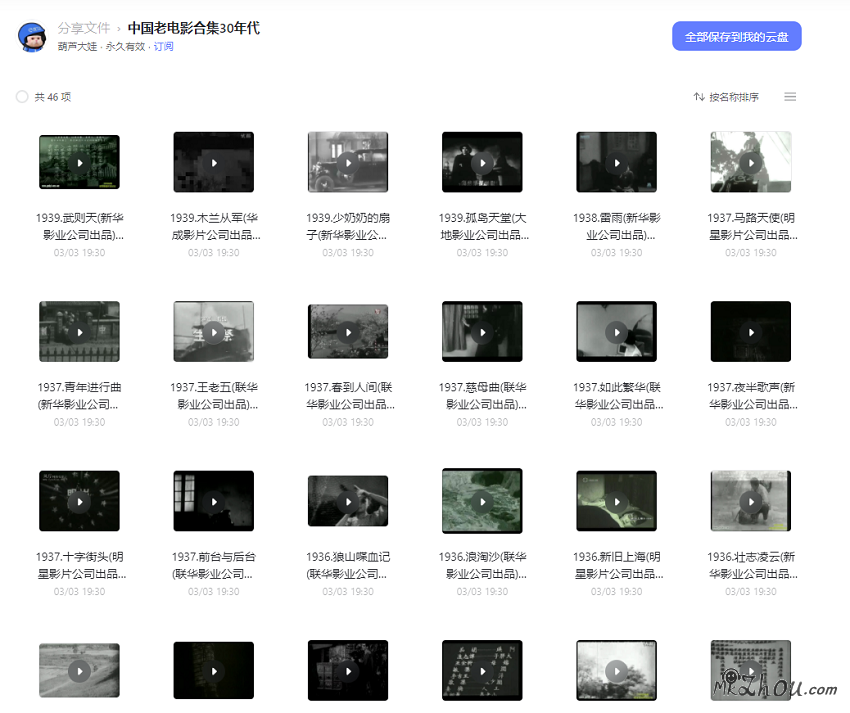Play the 1936.浪淘沙 video

482,500
